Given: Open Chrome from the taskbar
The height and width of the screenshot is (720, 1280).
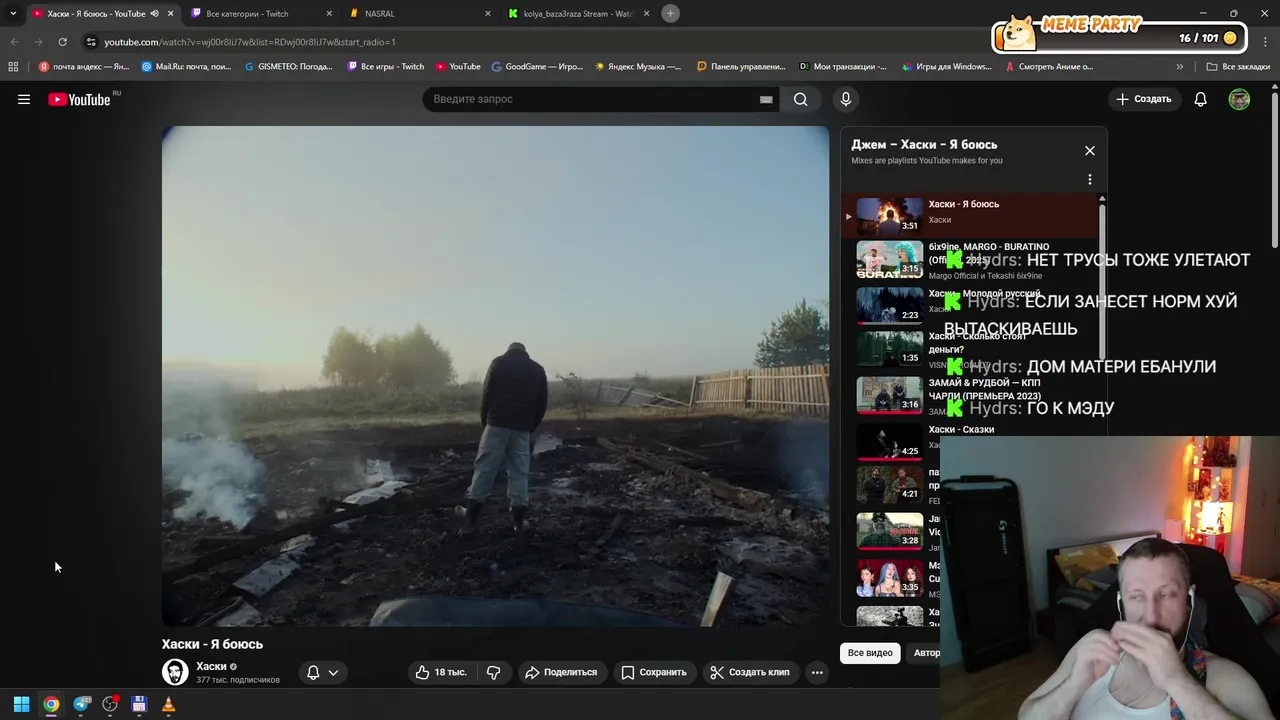Looking at the screenshot, I should [x=51, y=704].
